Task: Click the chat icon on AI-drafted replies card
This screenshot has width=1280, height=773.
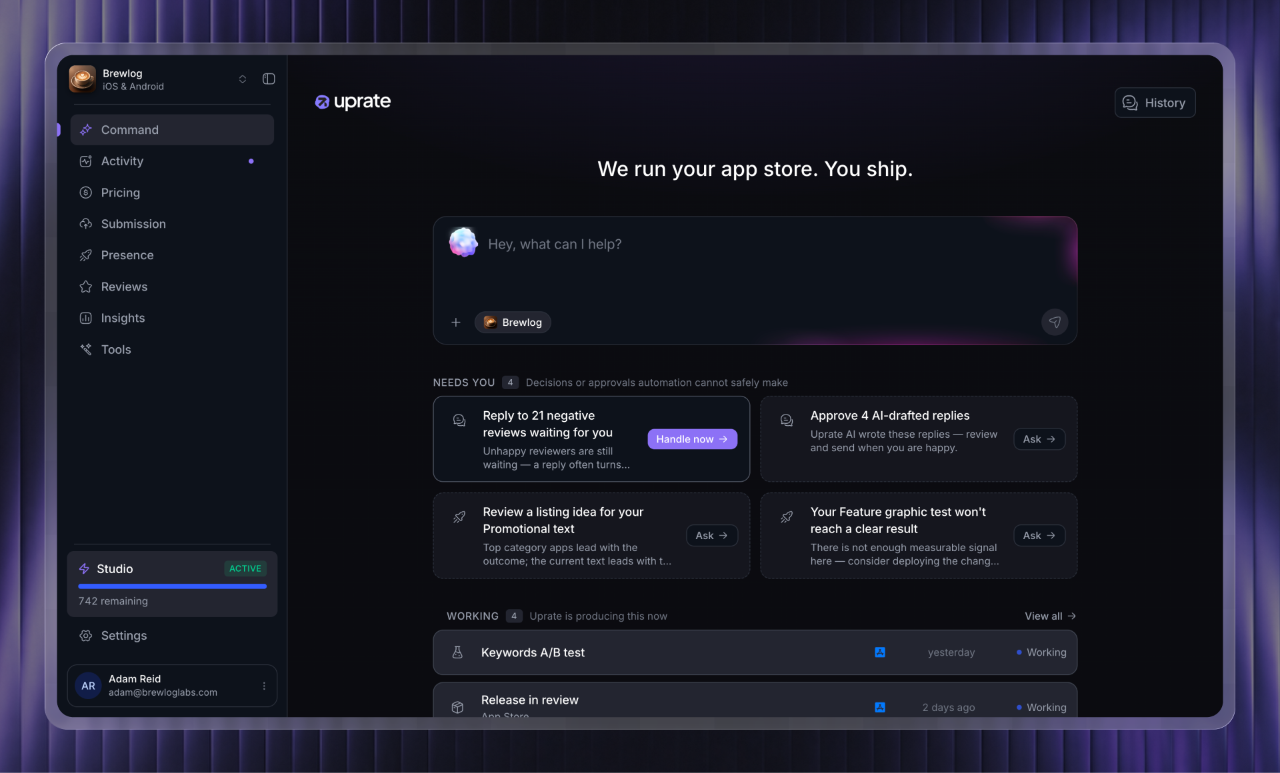Action: click(787, 421)
